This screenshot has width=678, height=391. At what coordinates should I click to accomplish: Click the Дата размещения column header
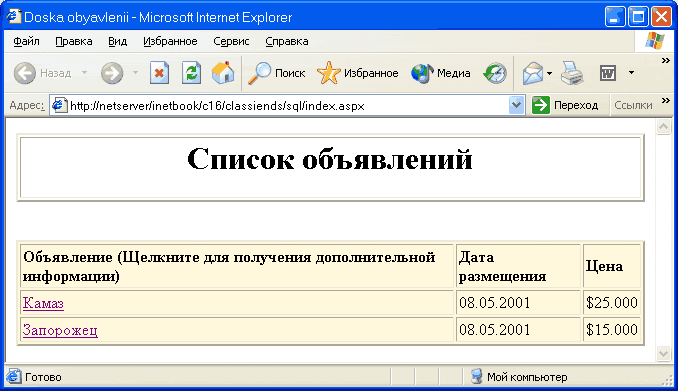[518, 266]
